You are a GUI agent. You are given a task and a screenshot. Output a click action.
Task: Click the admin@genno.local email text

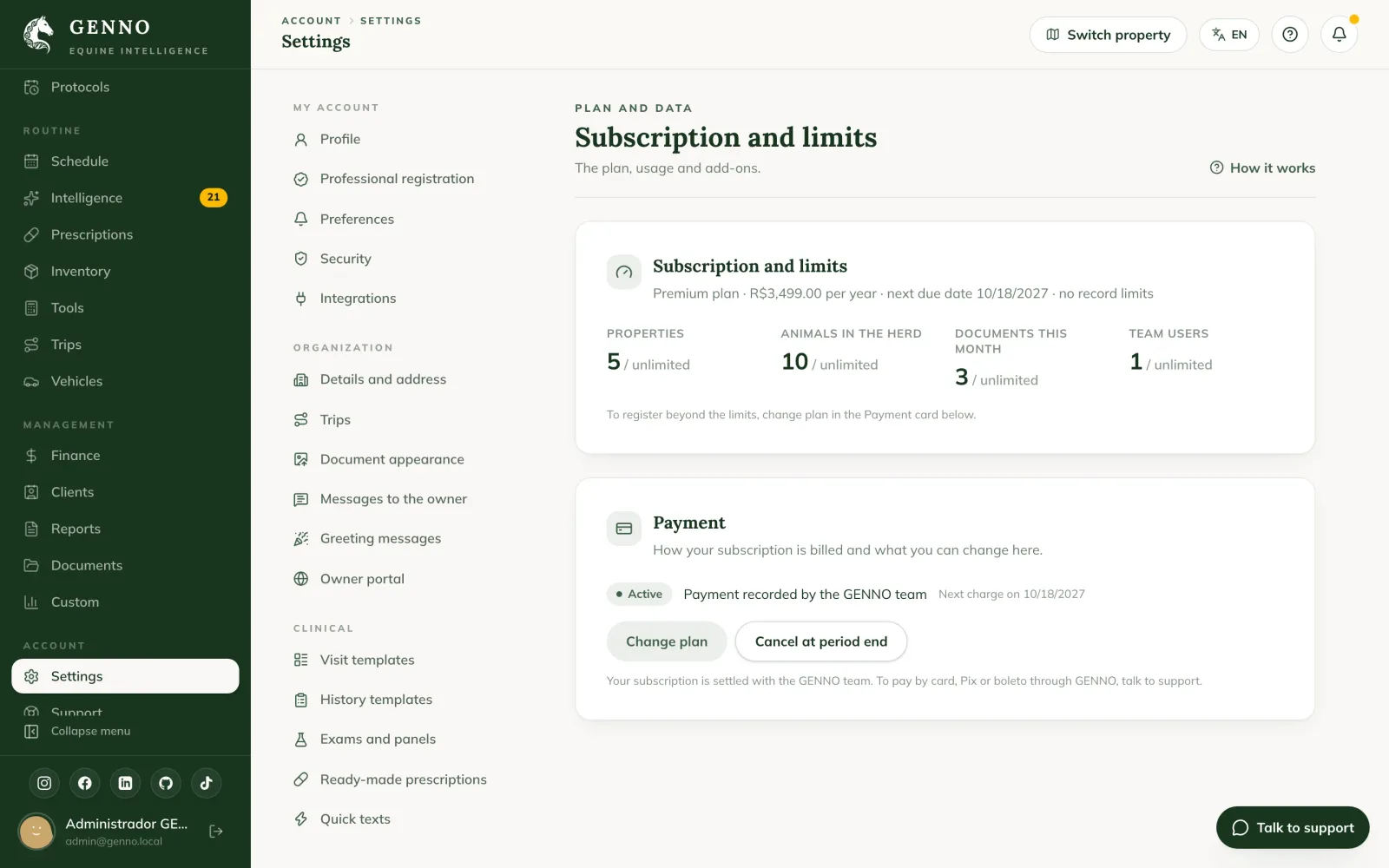pyautogui.click(x=114, y=841)
